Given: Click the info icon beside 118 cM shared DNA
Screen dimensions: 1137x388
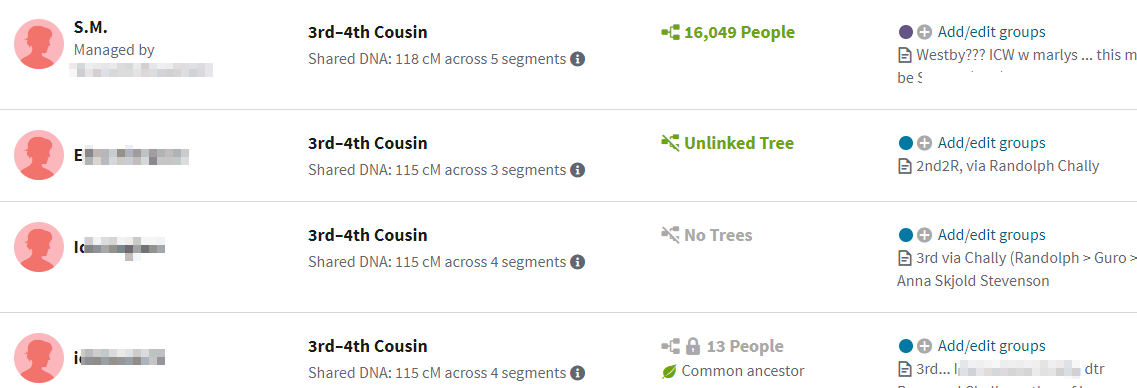Looking at the screenshot, I should [577, 59].
